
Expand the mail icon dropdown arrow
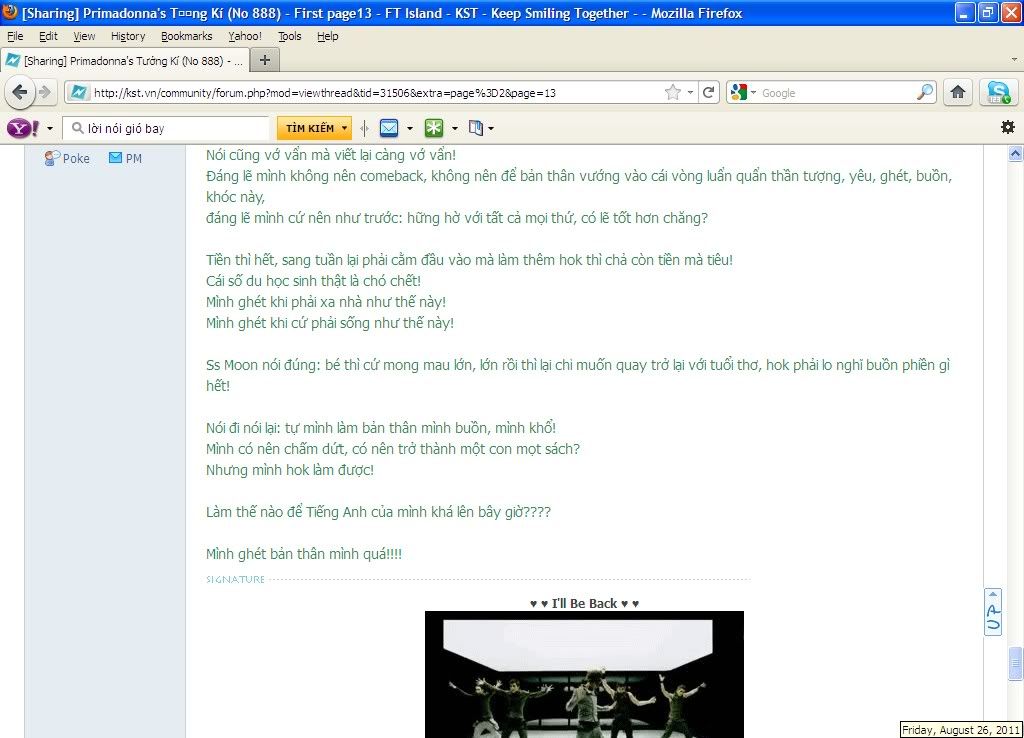[410, 128]
